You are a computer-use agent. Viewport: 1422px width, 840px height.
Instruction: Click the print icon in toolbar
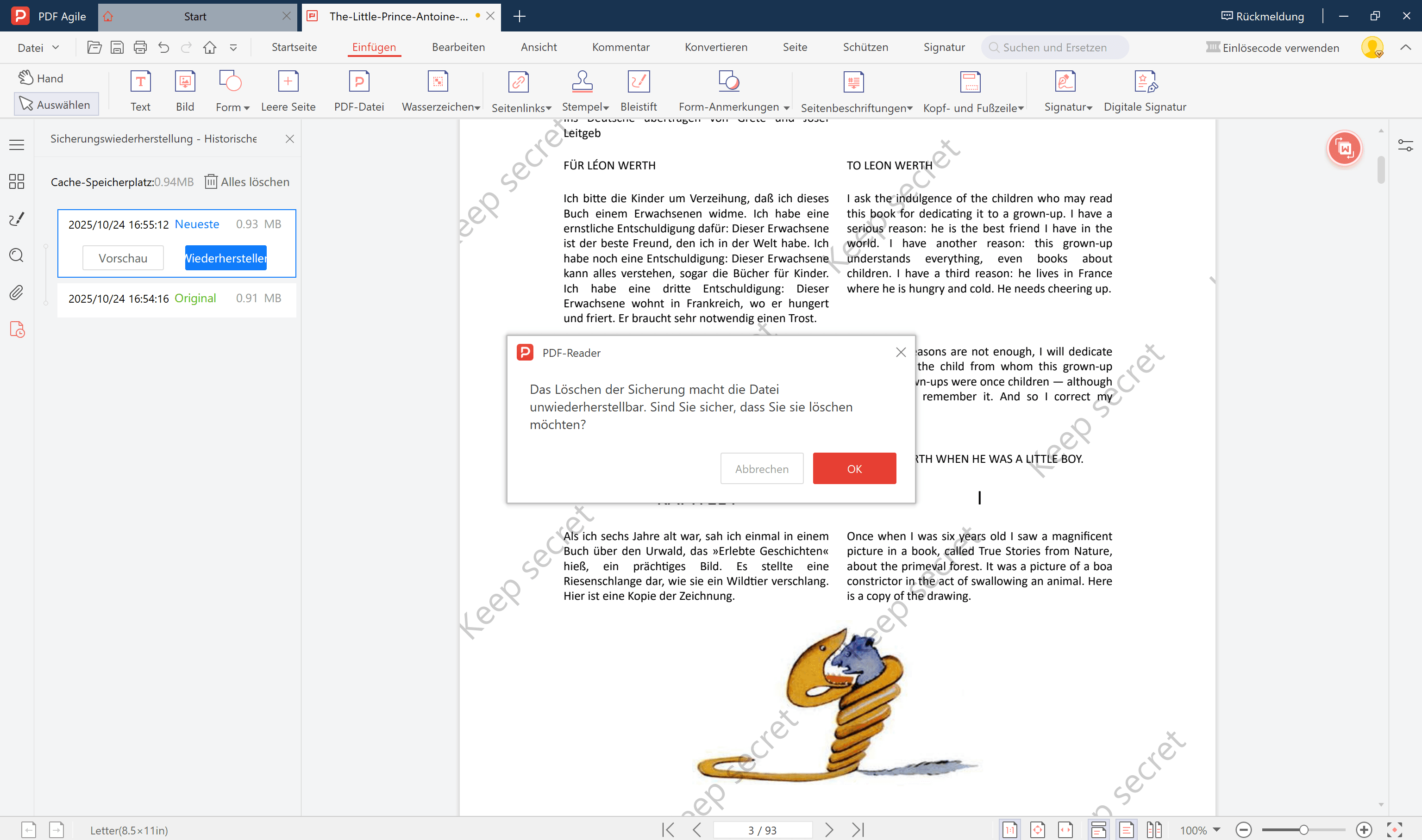pos(140,48)
